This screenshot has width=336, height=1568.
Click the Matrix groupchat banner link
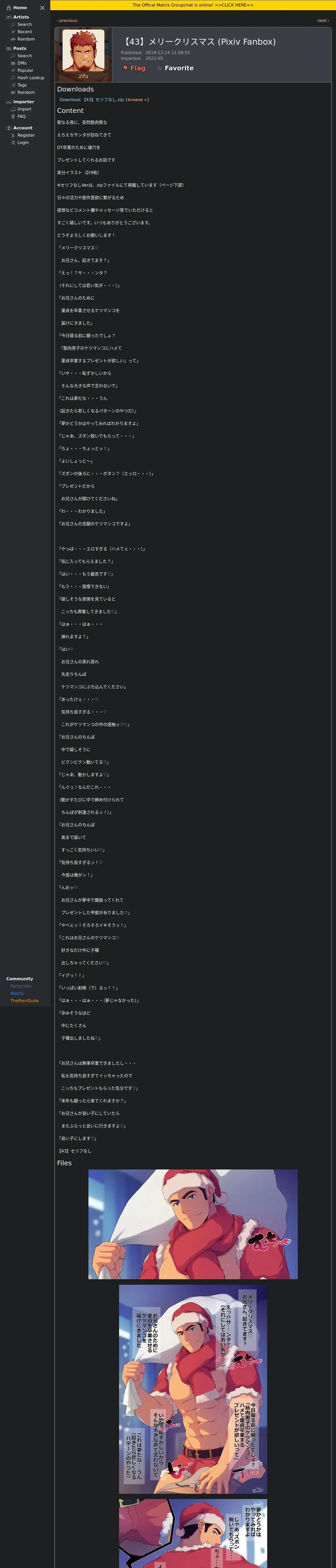(x=193, y=5)
